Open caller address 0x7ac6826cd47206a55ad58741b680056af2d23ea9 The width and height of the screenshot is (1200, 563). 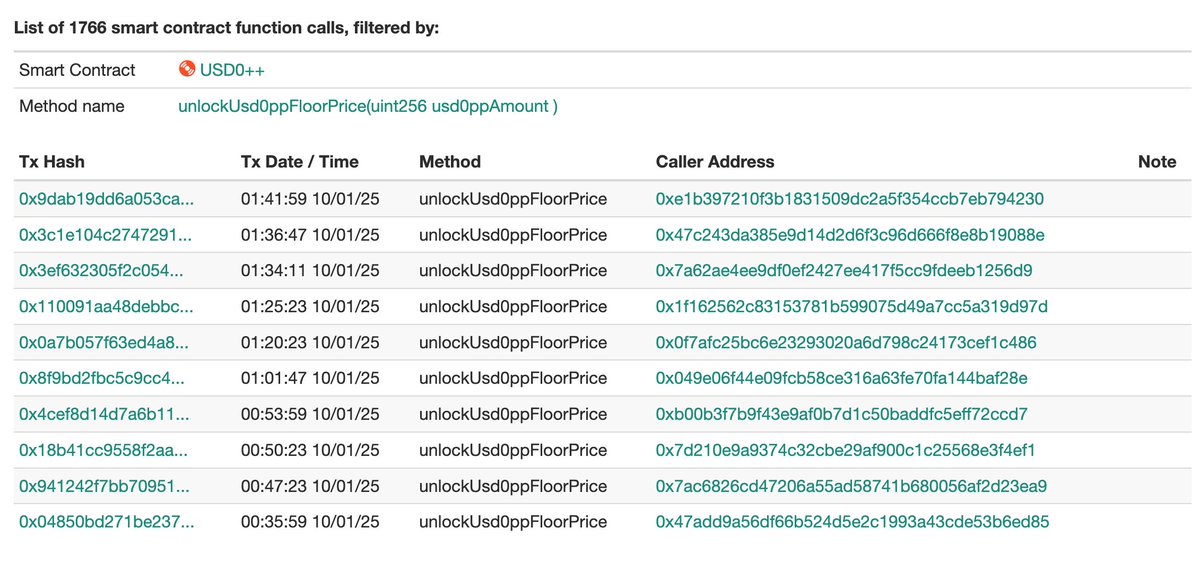851,486
